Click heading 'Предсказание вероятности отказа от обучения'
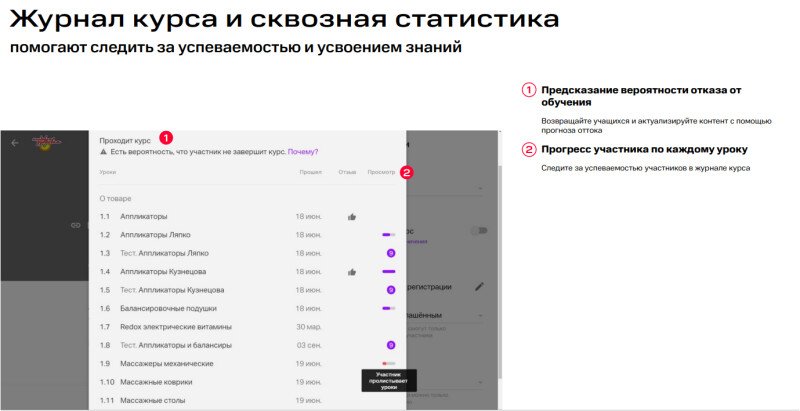The width and height of the screenshot is (800, 411). tap(641, 96)
